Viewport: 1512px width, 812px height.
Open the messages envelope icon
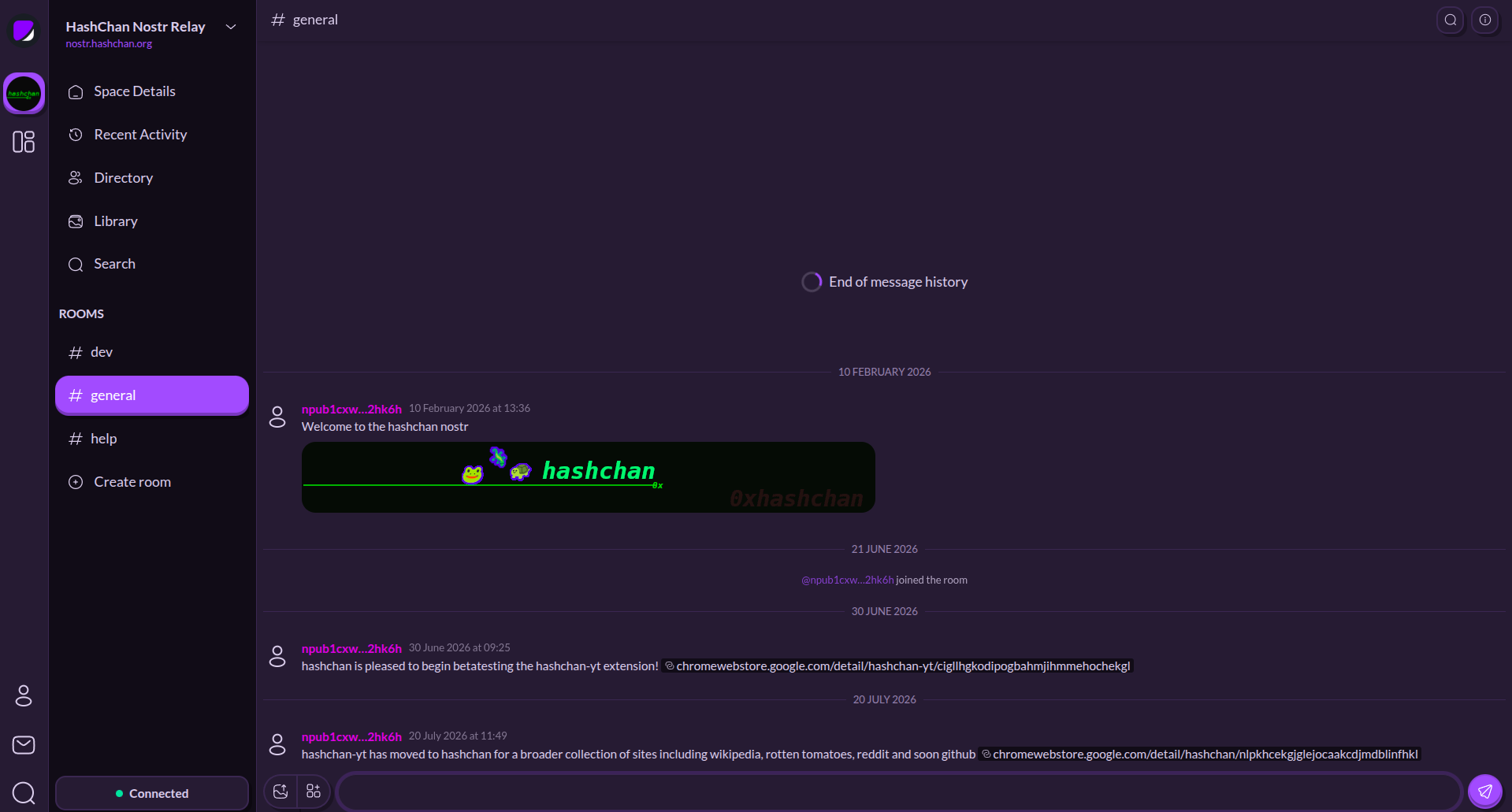(x=24, y=745)
